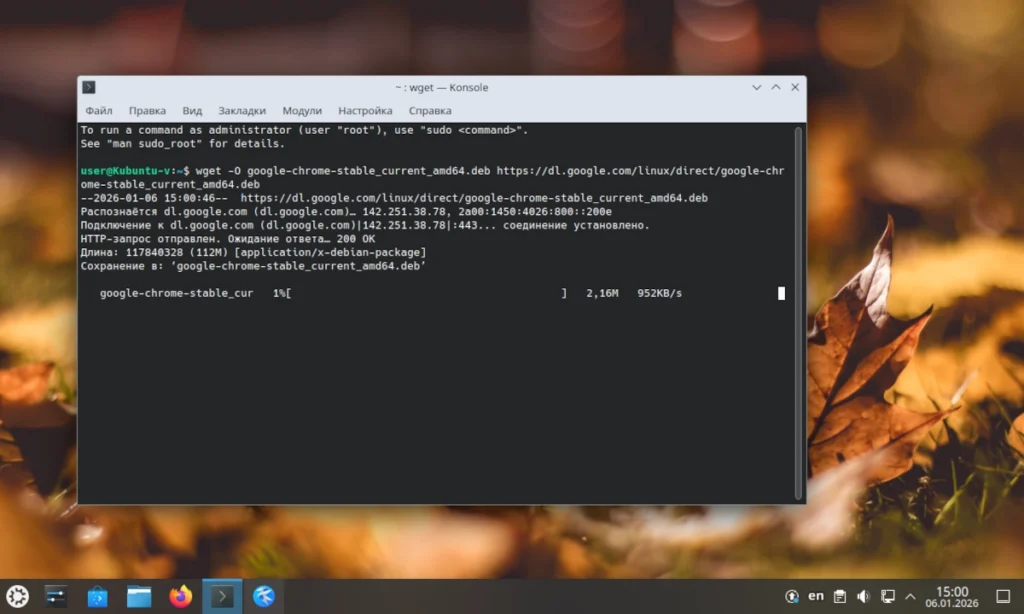1024x614 pixels.
Task: Open the clipboard tray icon
Action: [840, 596]
